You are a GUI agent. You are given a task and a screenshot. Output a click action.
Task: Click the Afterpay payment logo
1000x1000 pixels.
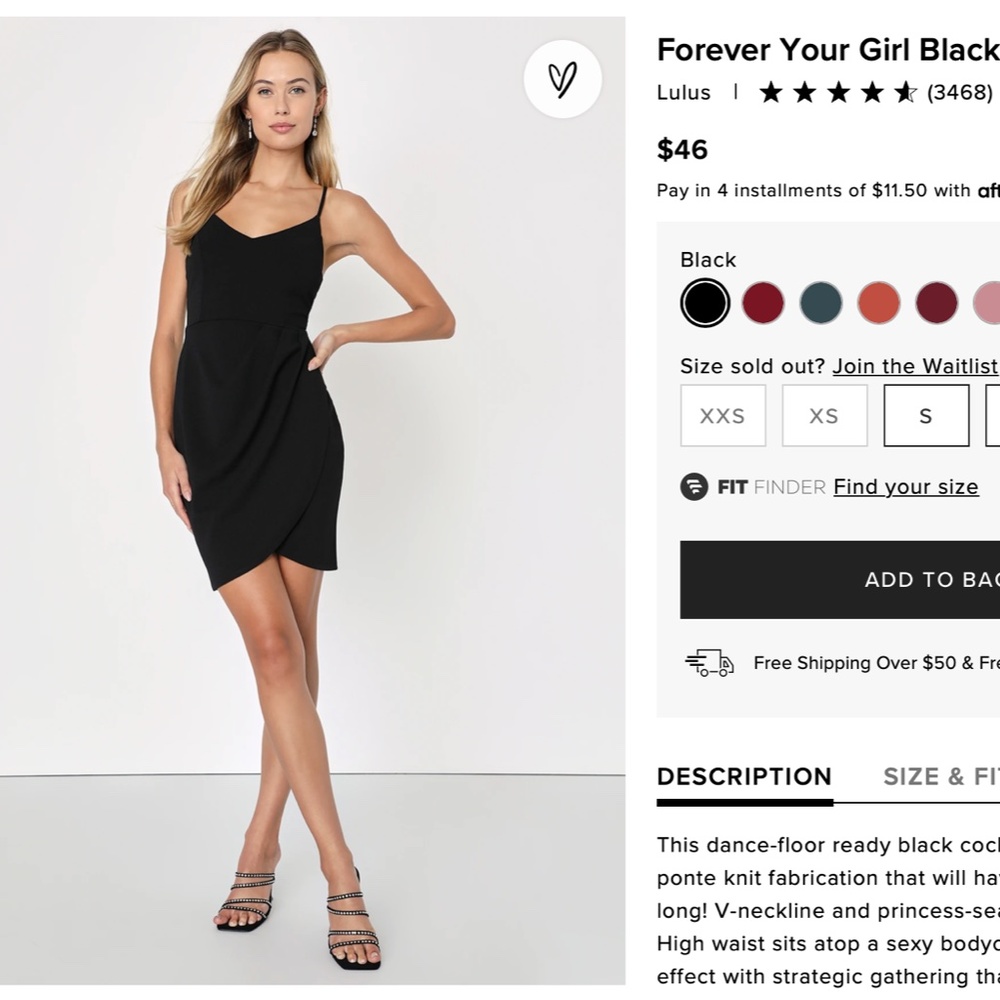[x=988, y=190]
